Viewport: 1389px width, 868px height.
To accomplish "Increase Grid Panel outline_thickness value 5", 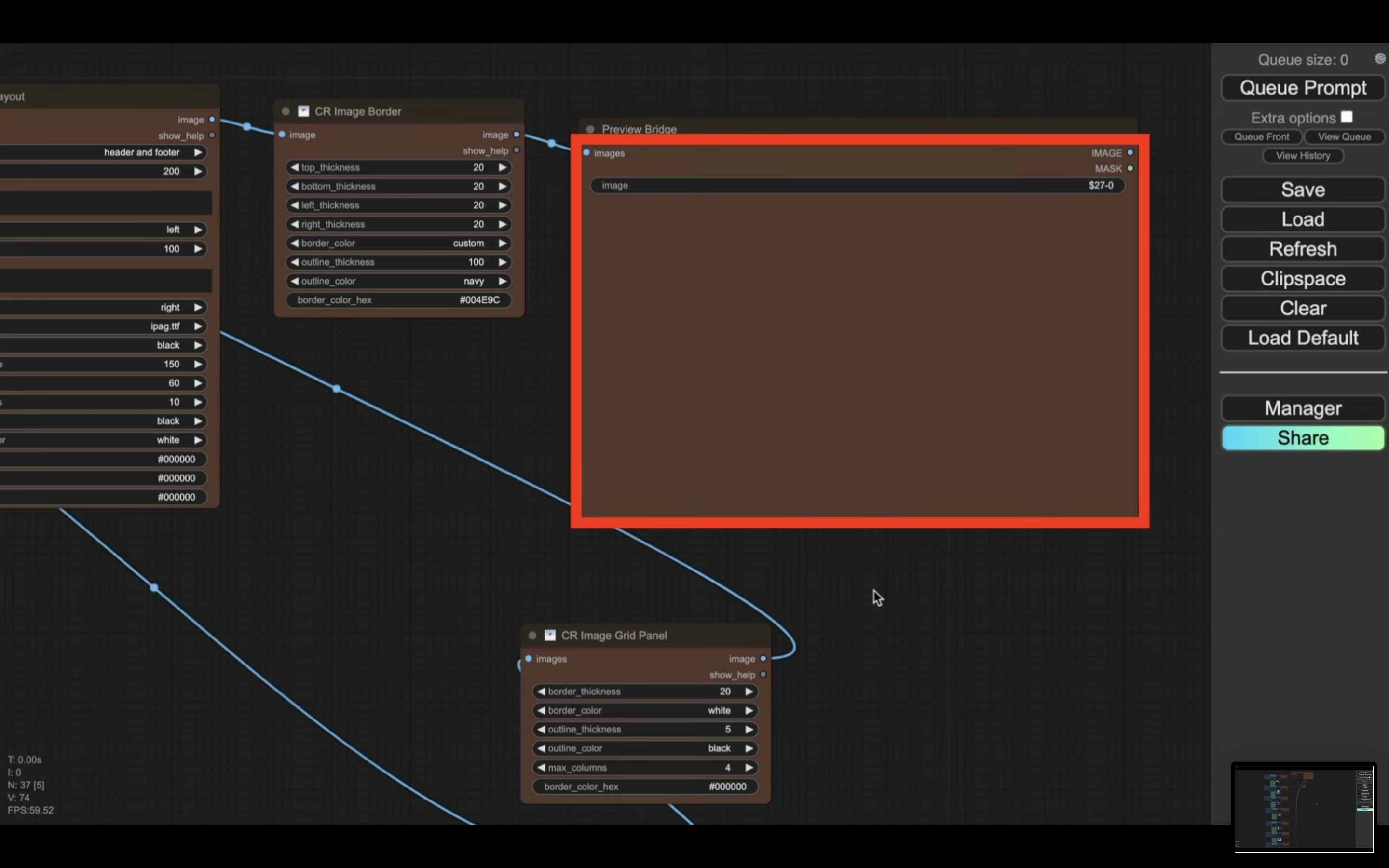I will coord(749,729).
